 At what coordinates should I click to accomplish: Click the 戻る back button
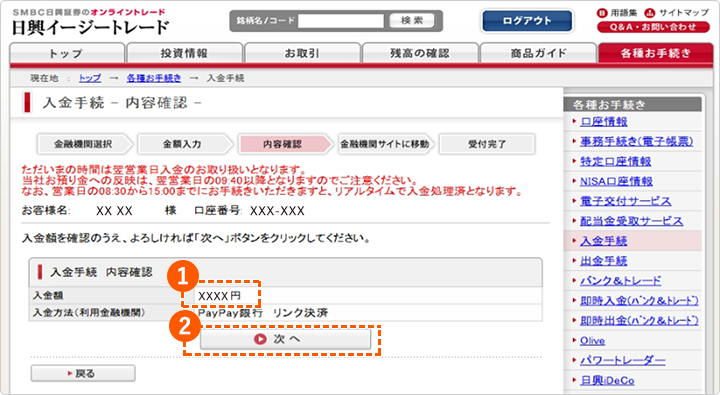click(x=83, y=373)
